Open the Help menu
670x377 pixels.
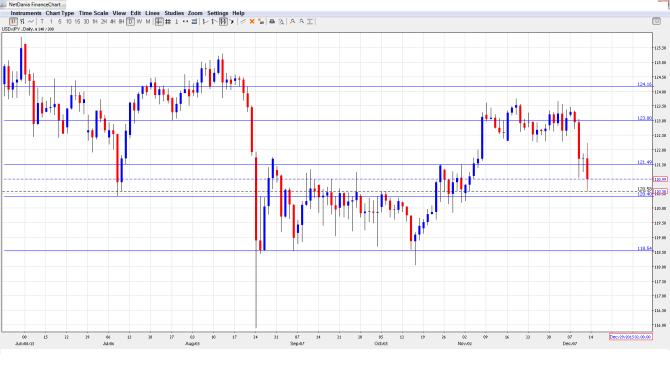click(238, 13)
